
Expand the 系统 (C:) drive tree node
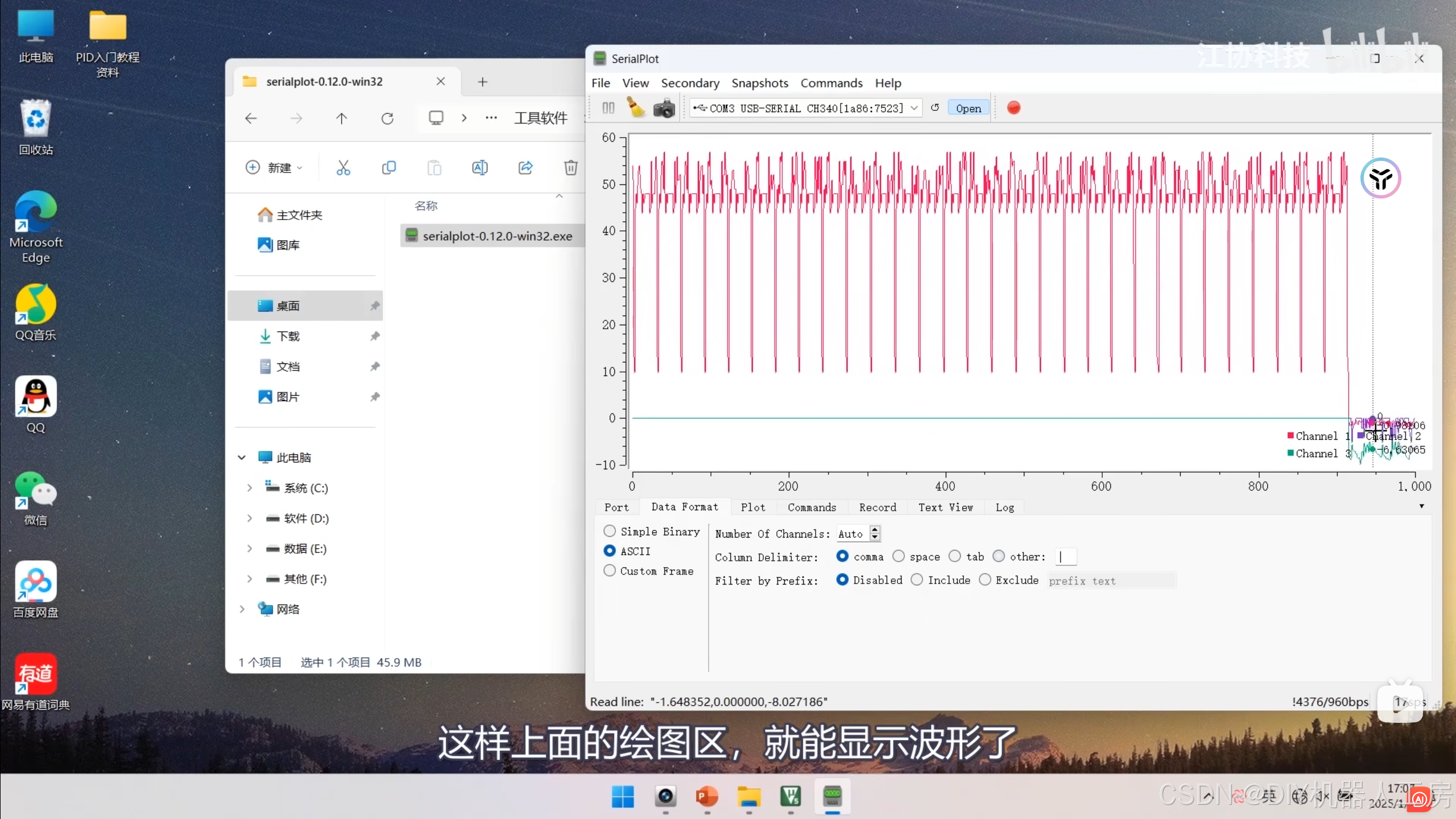coord(249,488)
